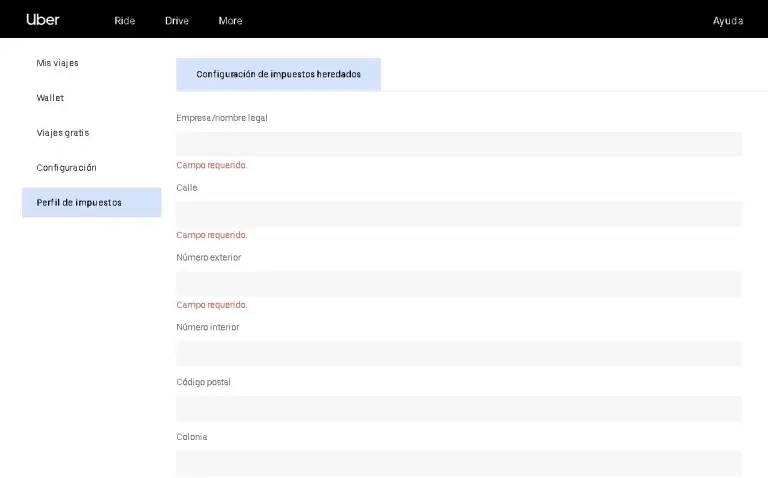Select the Colonia text field

[458, 463]
